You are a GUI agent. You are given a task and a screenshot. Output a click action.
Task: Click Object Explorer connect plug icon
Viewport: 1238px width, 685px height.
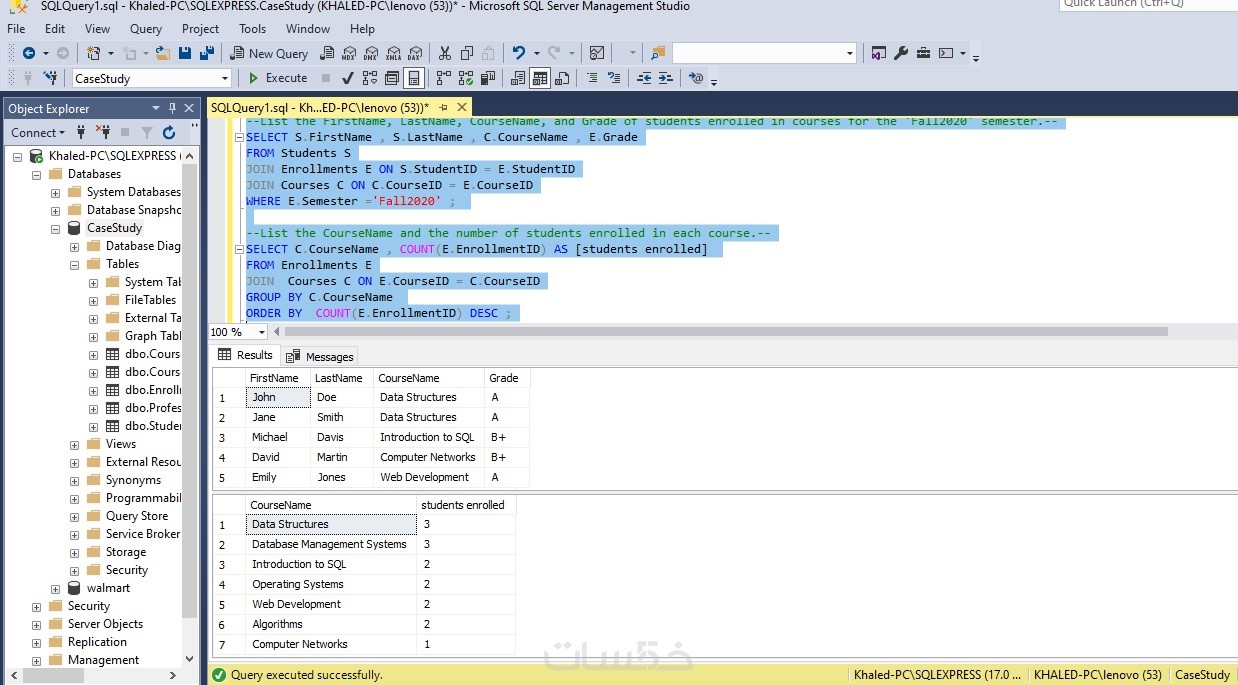click(x=81, y=132)
